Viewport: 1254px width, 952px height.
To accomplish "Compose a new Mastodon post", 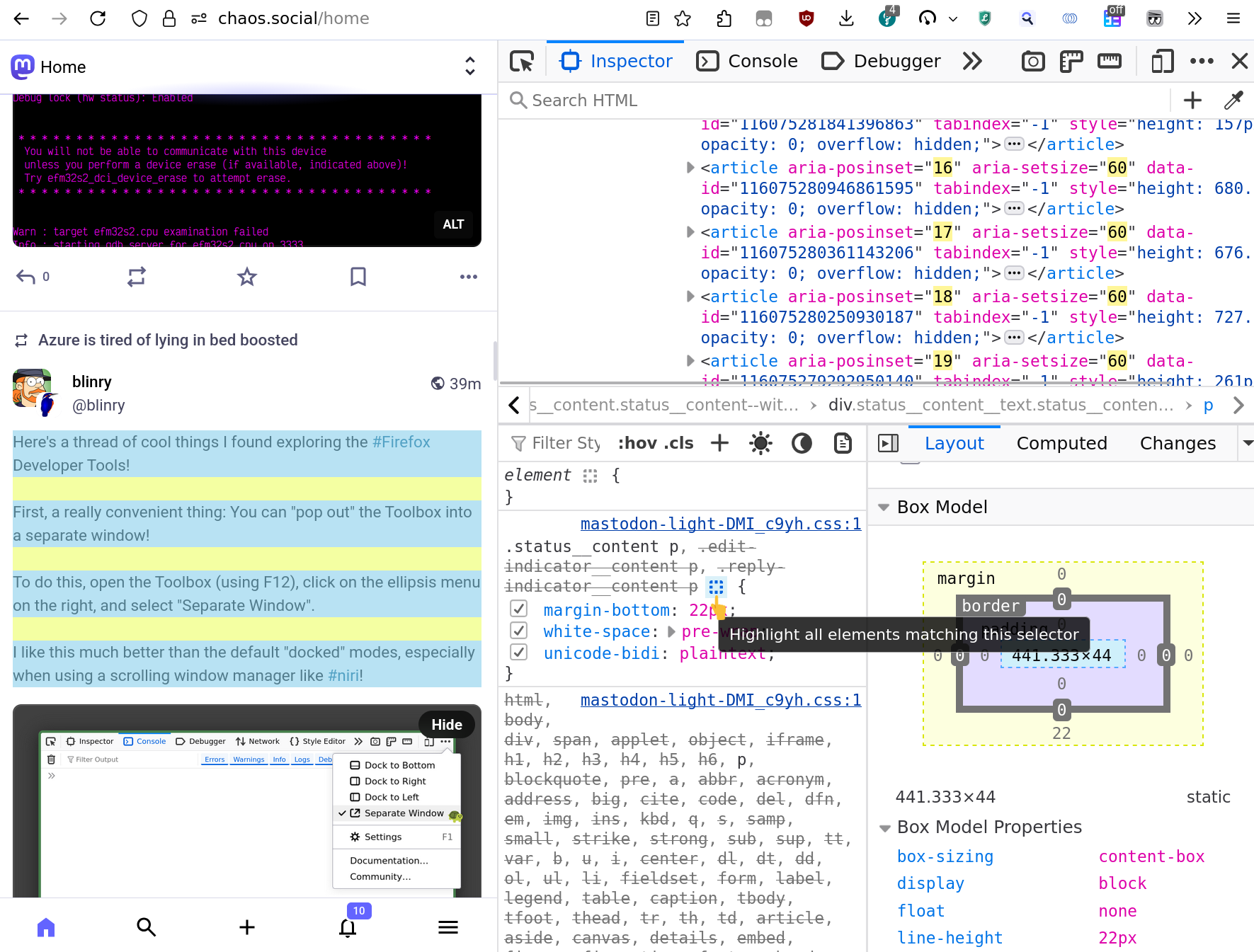I will (246, 926).
